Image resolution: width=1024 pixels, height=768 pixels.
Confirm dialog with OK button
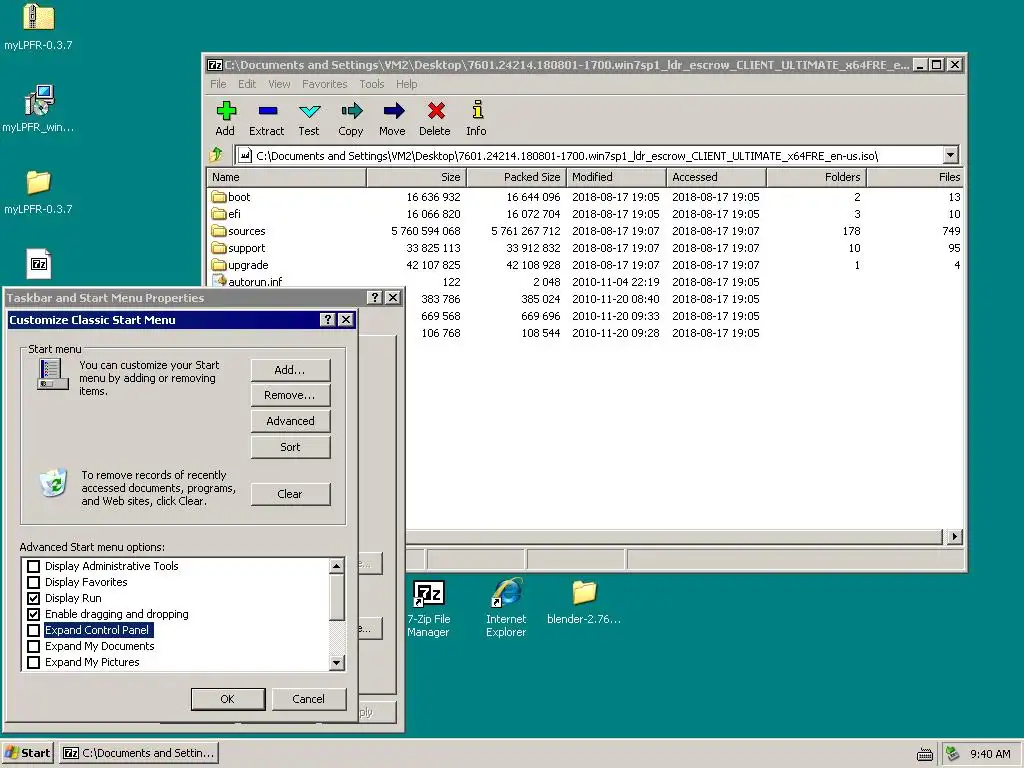[228, 699]
